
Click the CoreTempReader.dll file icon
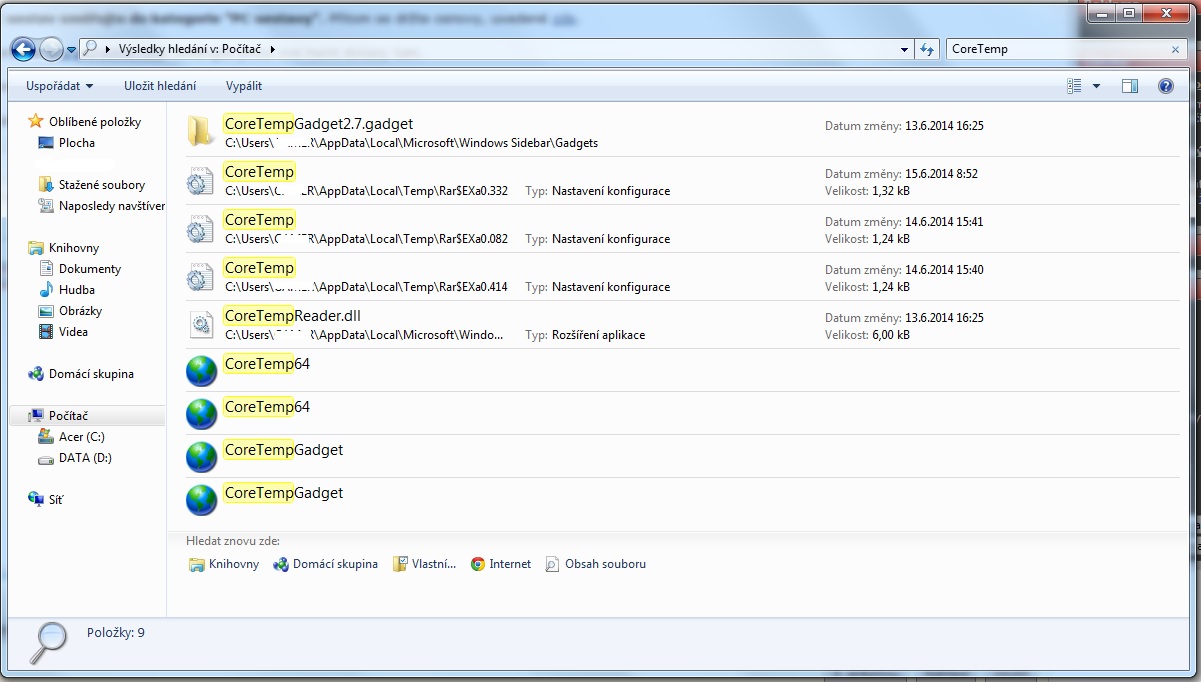pyautogui.click(x=201, y=325)
